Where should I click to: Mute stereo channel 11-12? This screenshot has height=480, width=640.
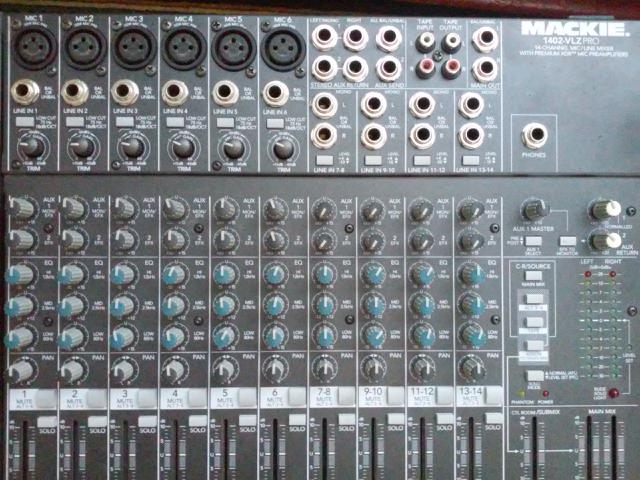424,400
